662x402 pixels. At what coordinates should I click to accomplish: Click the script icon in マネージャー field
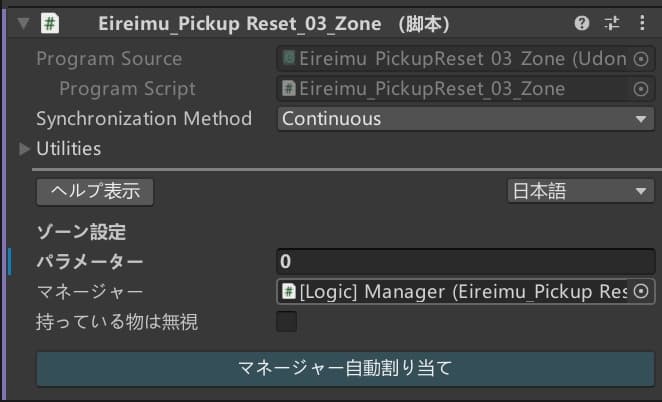tap(289, 291)
